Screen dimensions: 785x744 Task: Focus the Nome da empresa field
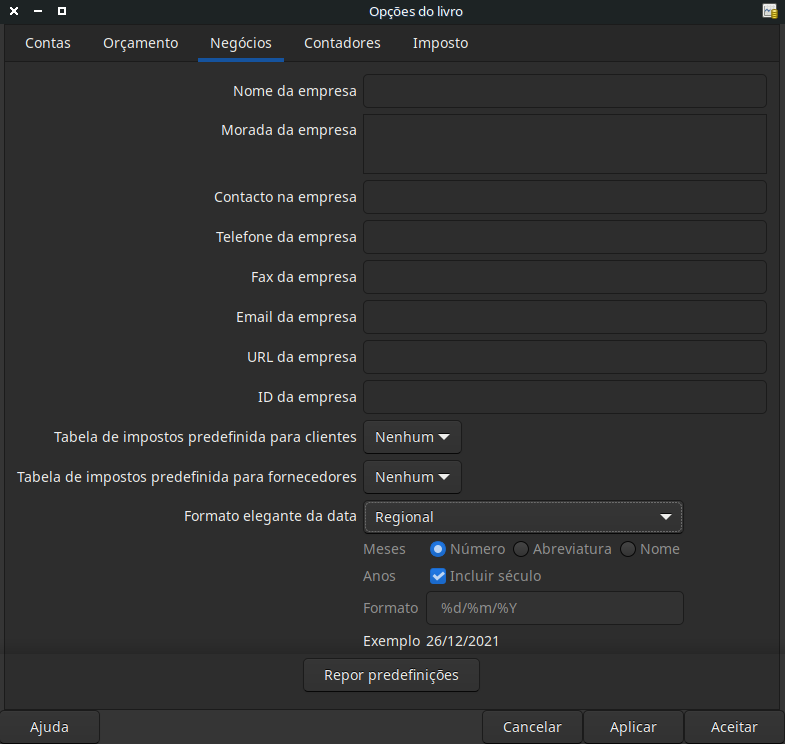pos(564,91)
